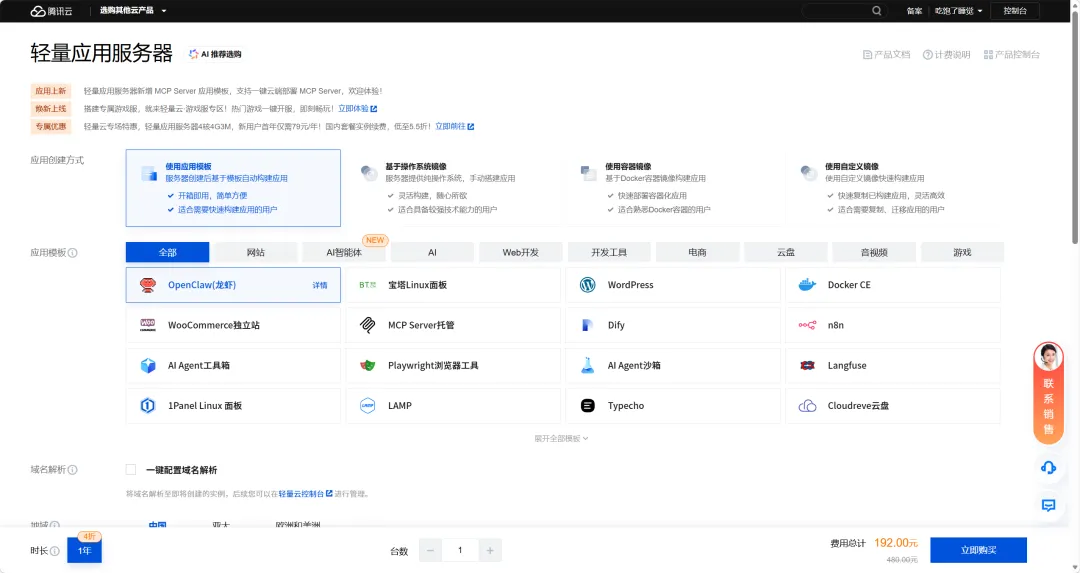
Task: Expand 选购其他云产品 dropdown
Action: pyautogui.click(x=133, y=11)
